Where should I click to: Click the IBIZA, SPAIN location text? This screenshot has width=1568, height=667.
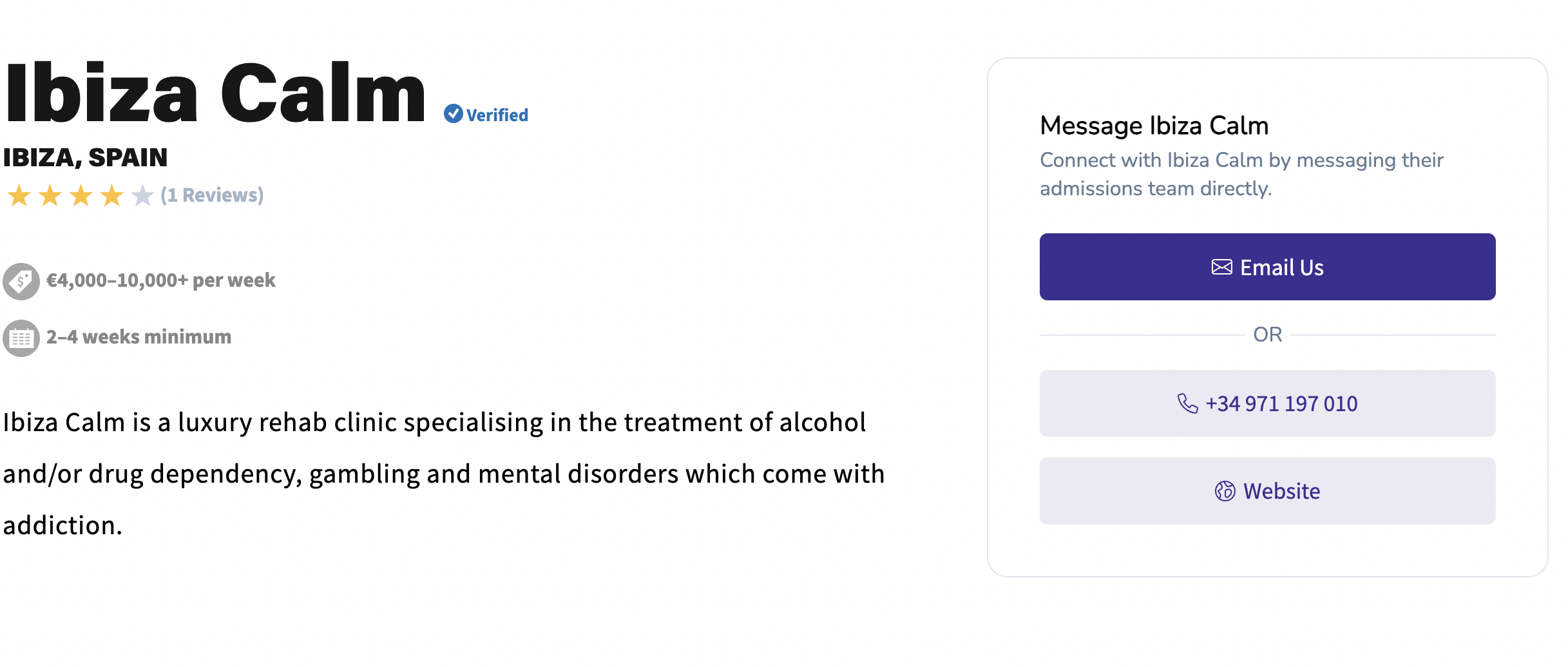[x=85, y=158]
